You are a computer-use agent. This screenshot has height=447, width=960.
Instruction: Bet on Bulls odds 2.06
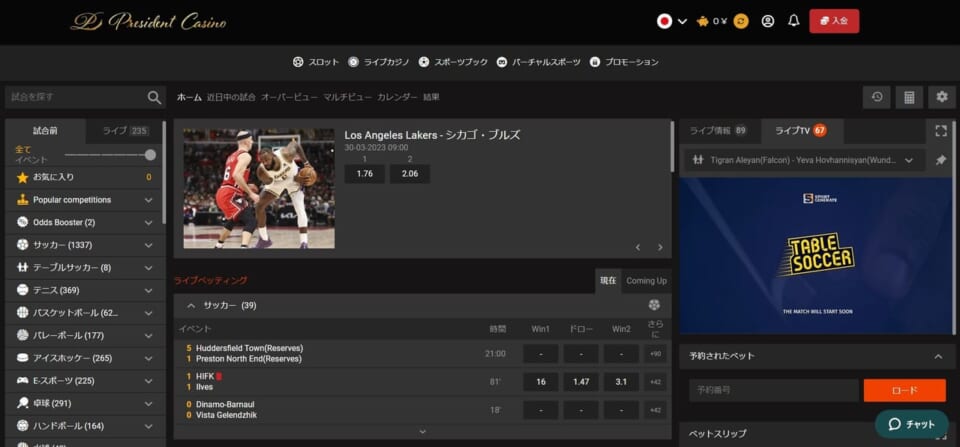[410, 174]
